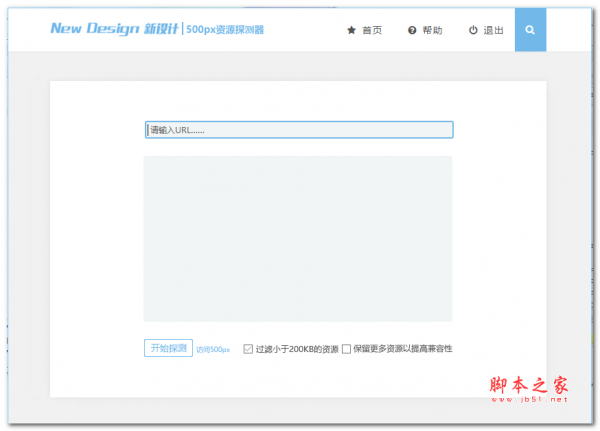Click the blue search icon button
This screenshot has width=600, height=431.
click(530, 30)
